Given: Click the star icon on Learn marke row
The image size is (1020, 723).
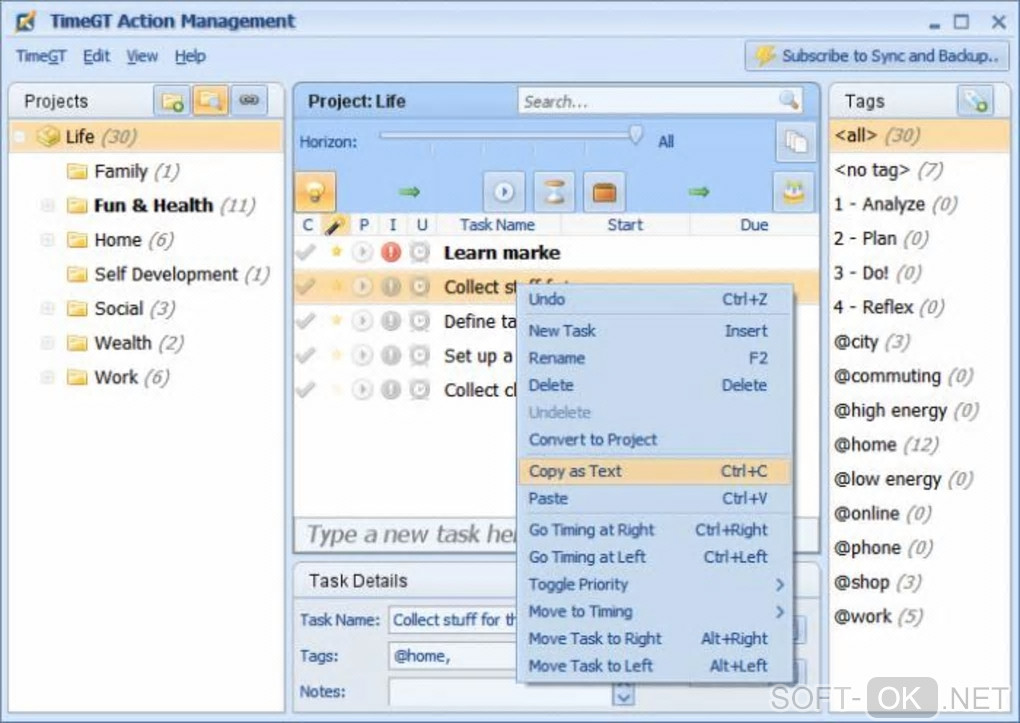Looking at the screenshot, I should (336, 251).
